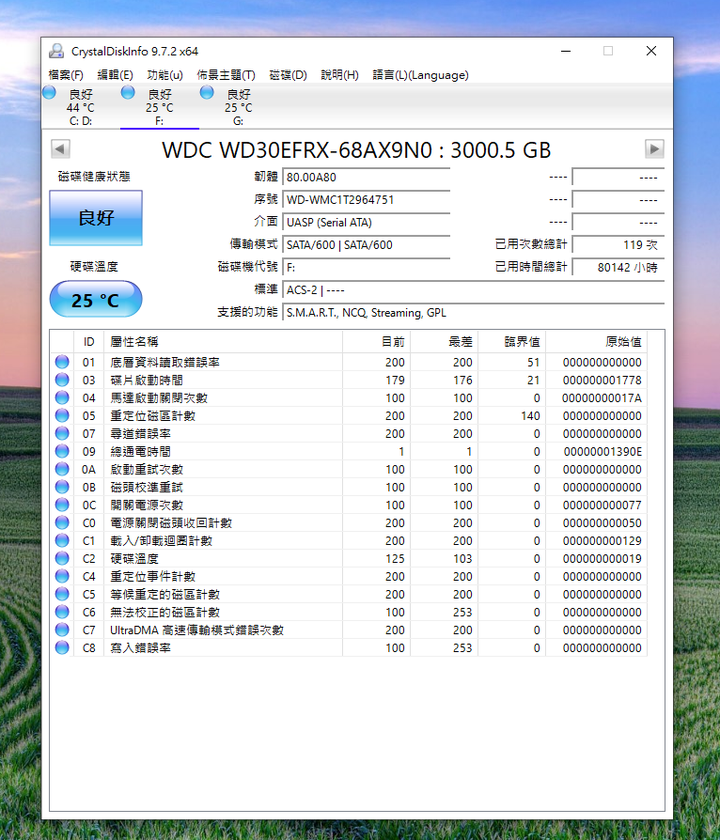Open the 檔案(F) menu
This screenshot has height=840, width=720.
click(66, 75)
